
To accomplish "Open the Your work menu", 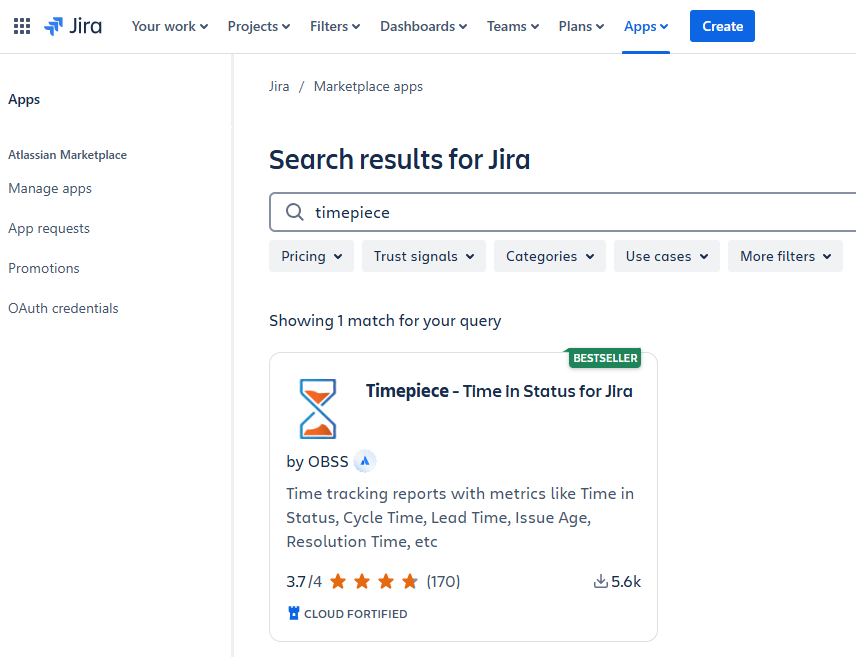I will coord(170,26).
